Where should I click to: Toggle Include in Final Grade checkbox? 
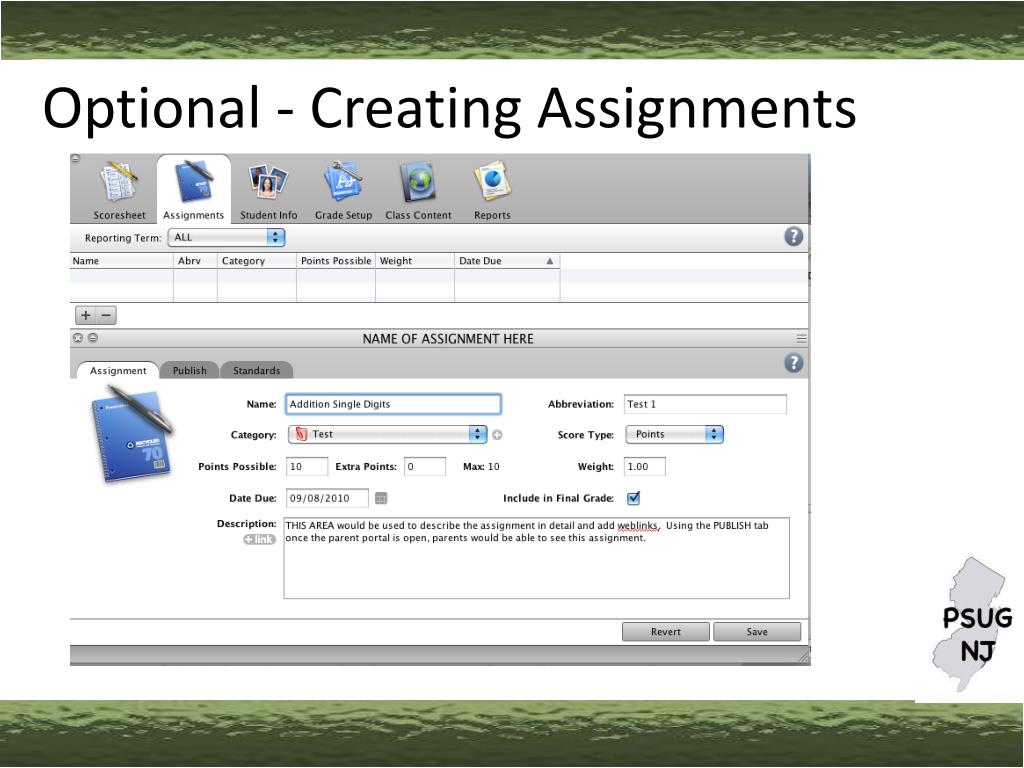click(x=633, y=498)
